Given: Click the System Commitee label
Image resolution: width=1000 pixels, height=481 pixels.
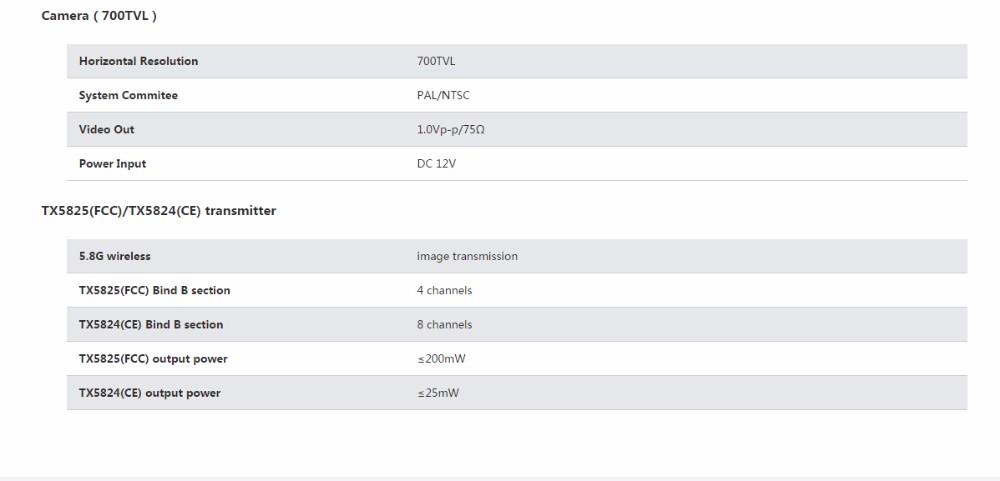Looking at the screenshot, I should 128,95.
